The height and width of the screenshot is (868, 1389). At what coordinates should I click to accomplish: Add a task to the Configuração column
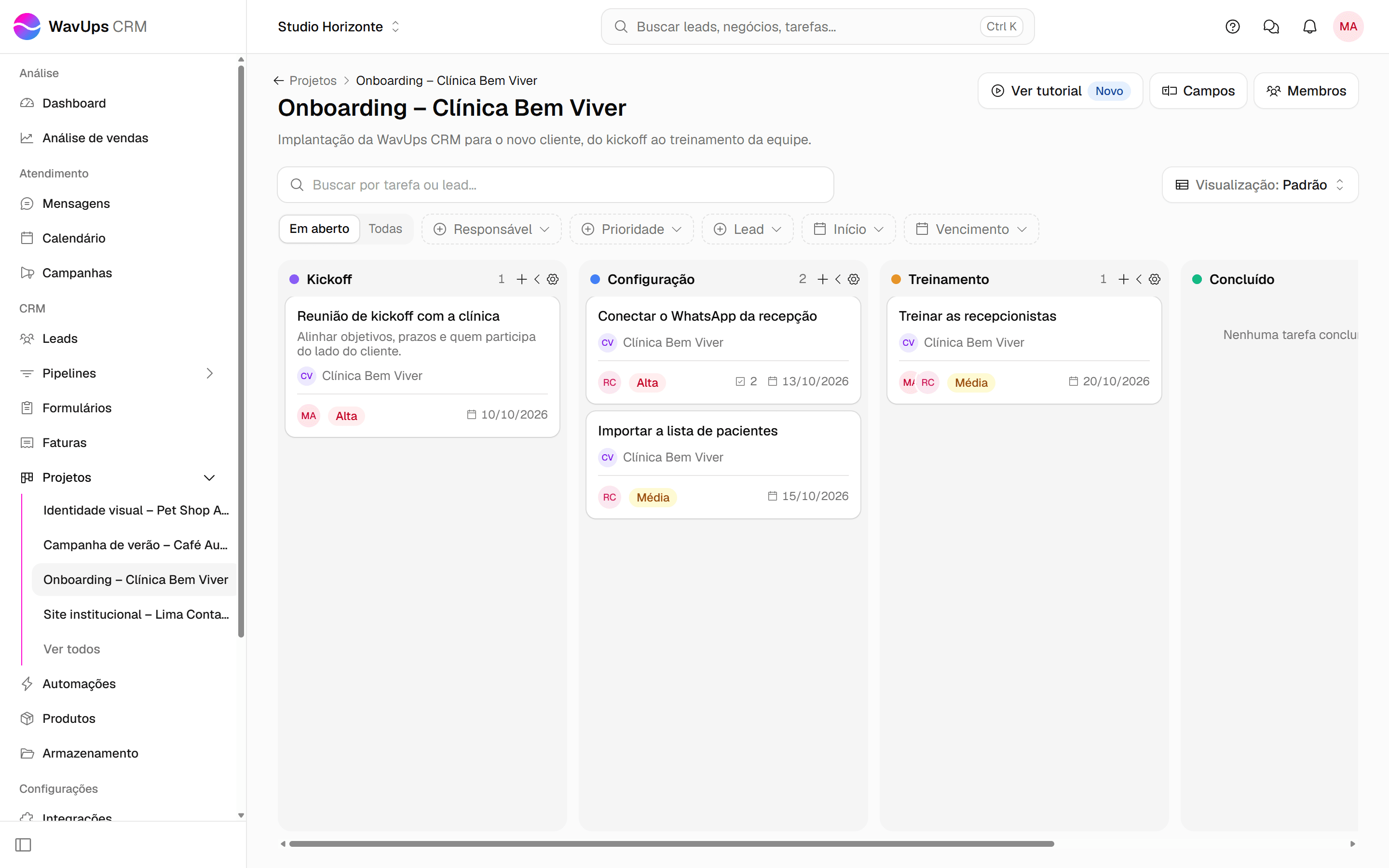click(x=822, y=279)
